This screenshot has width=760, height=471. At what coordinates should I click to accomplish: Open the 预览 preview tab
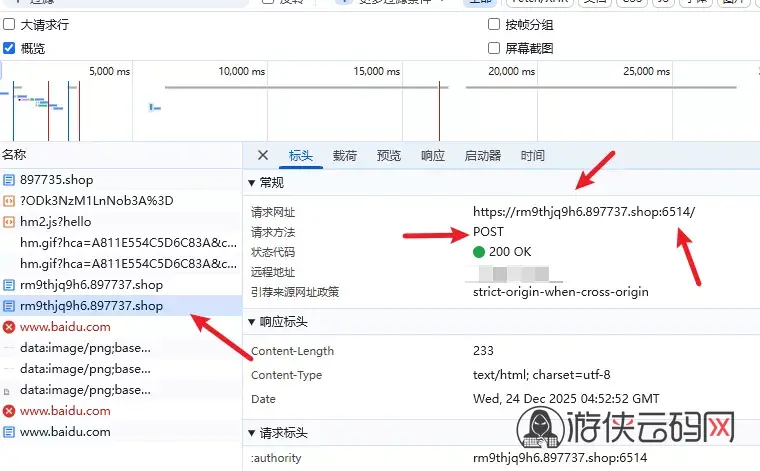(x=389, y=156)
